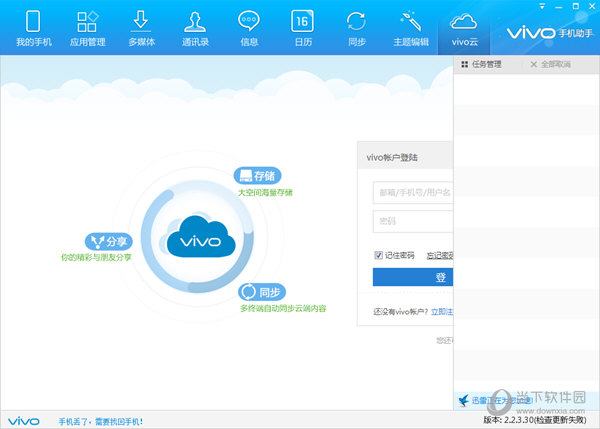
Task: Minimize the vivo assistant window
Action: pyautogui.click(x=559, y=7)
